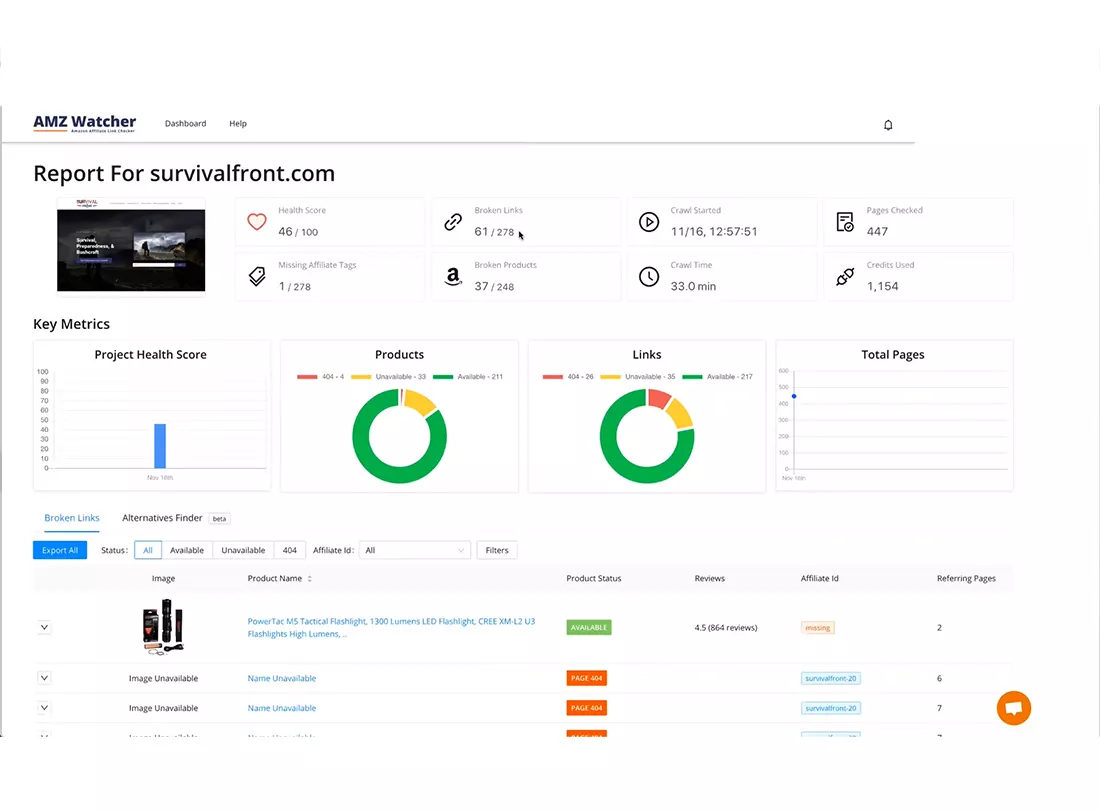1100x810 pixels.
Task: Click the AMZ Watcher logo
Action: [x=85, y=123]
